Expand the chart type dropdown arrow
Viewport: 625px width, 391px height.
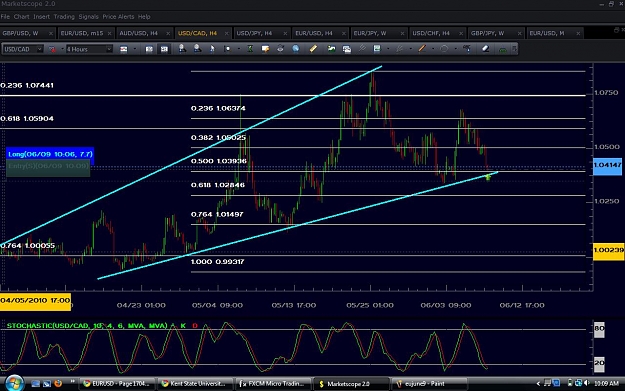134,49
